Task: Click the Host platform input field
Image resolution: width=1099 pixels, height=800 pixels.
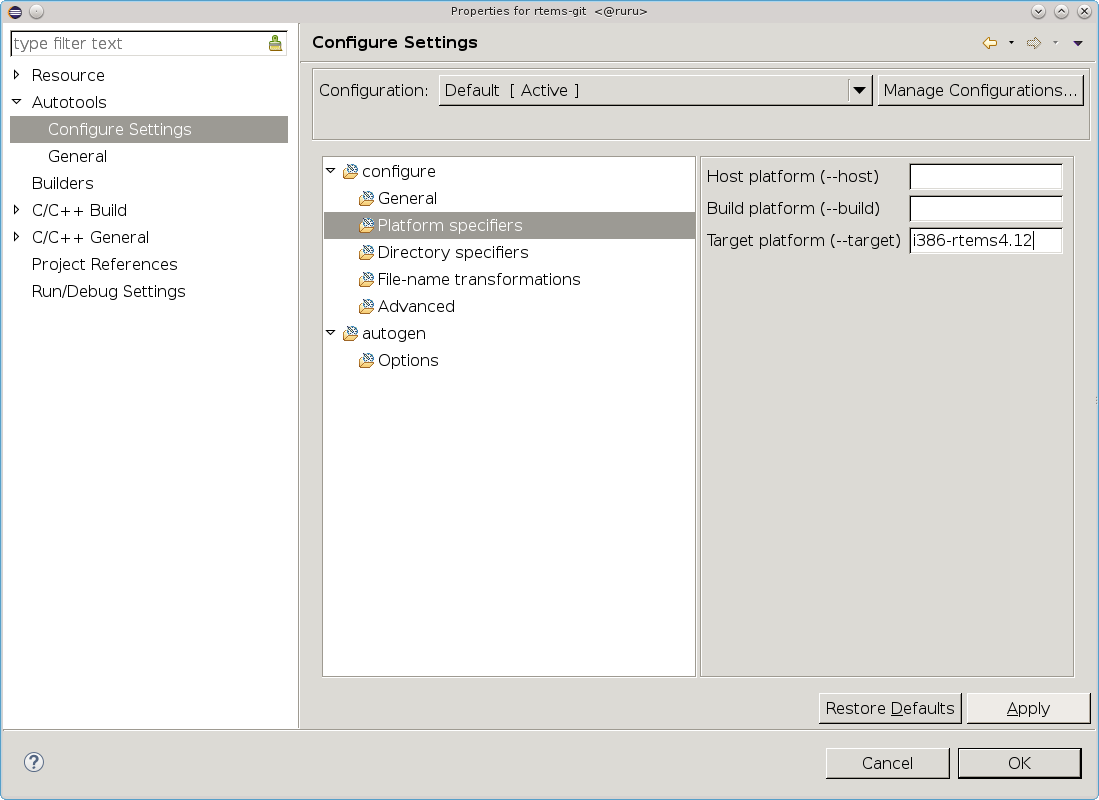Action: tap(985, 177)
